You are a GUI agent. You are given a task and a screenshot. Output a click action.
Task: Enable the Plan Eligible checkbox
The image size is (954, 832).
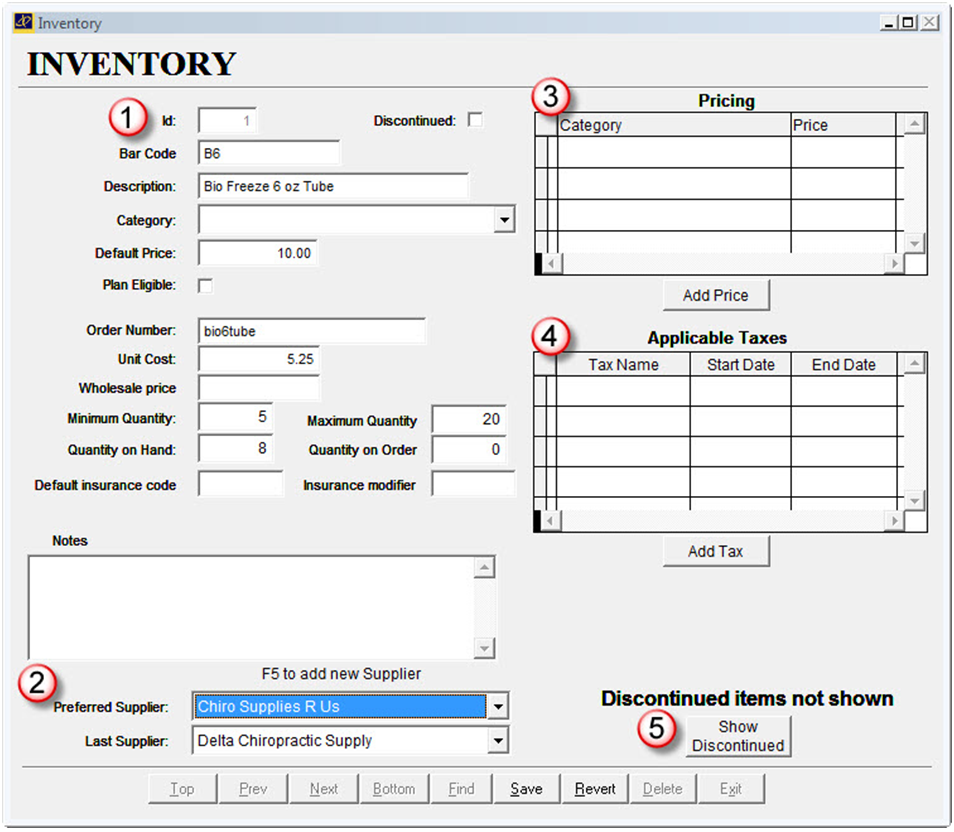pos(206,285)
